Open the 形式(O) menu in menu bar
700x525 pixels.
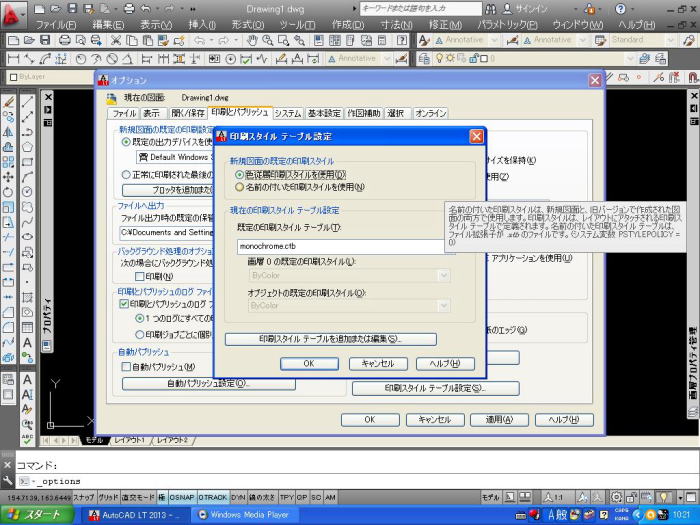point(248,25)
